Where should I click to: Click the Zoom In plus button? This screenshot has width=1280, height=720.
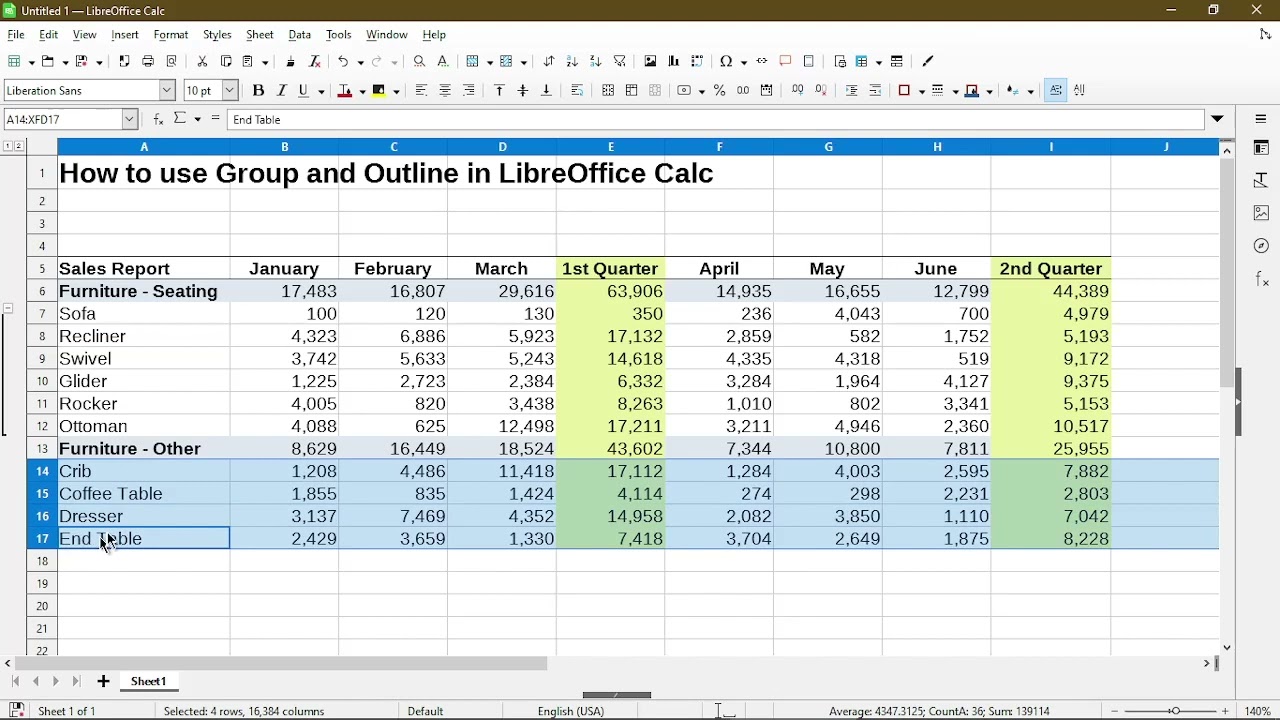click(1227, 711)
